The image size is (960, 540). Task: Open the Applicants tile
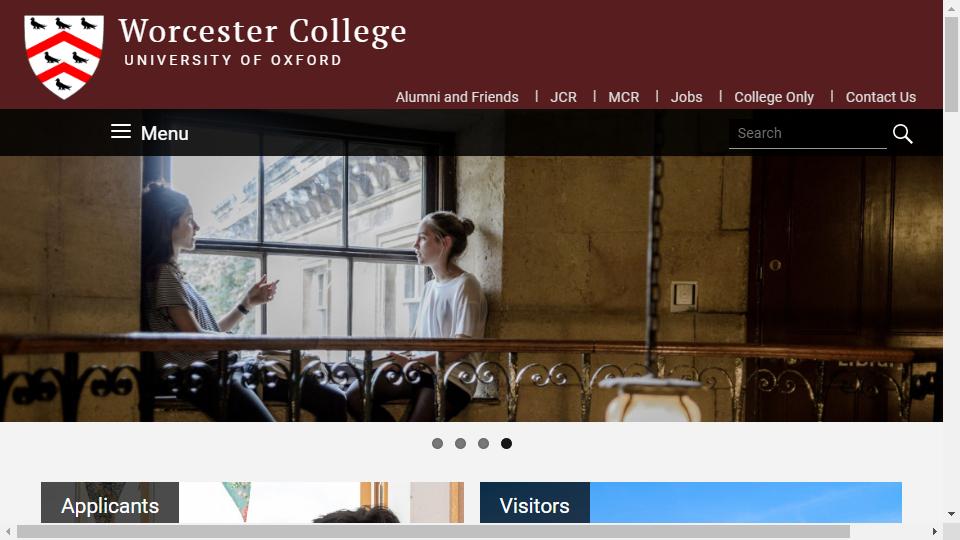coord(252,503)
